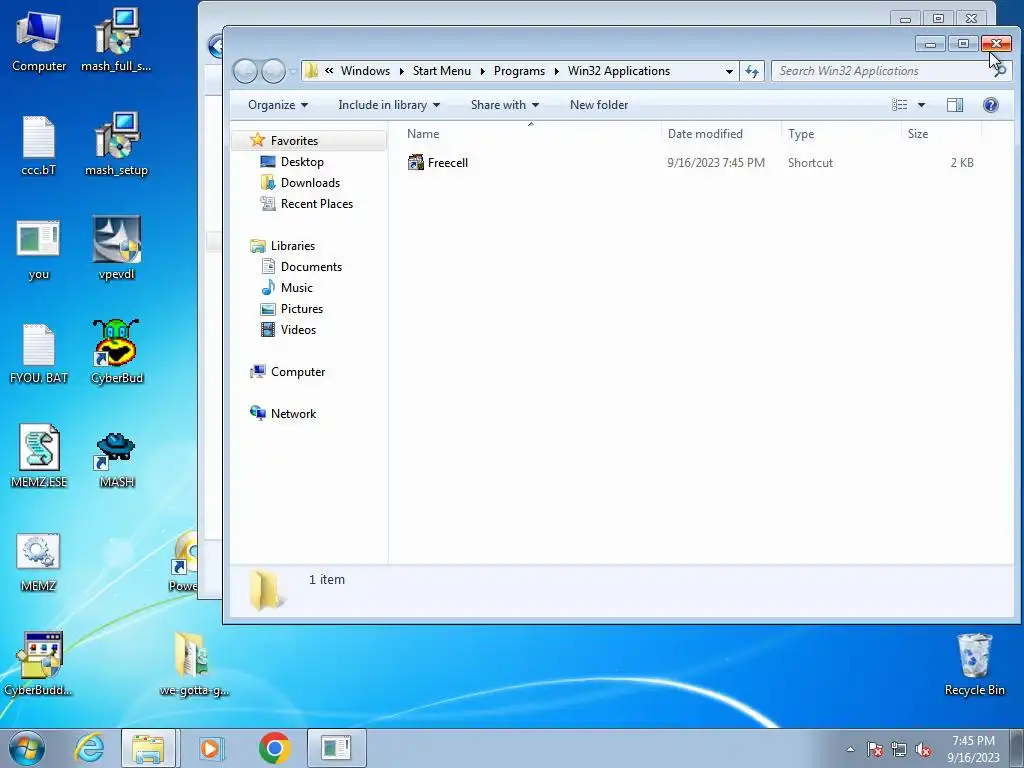1024x768 pixels.
Task: Show hidden tray icons arrow
Action: [x=850, y=749]
